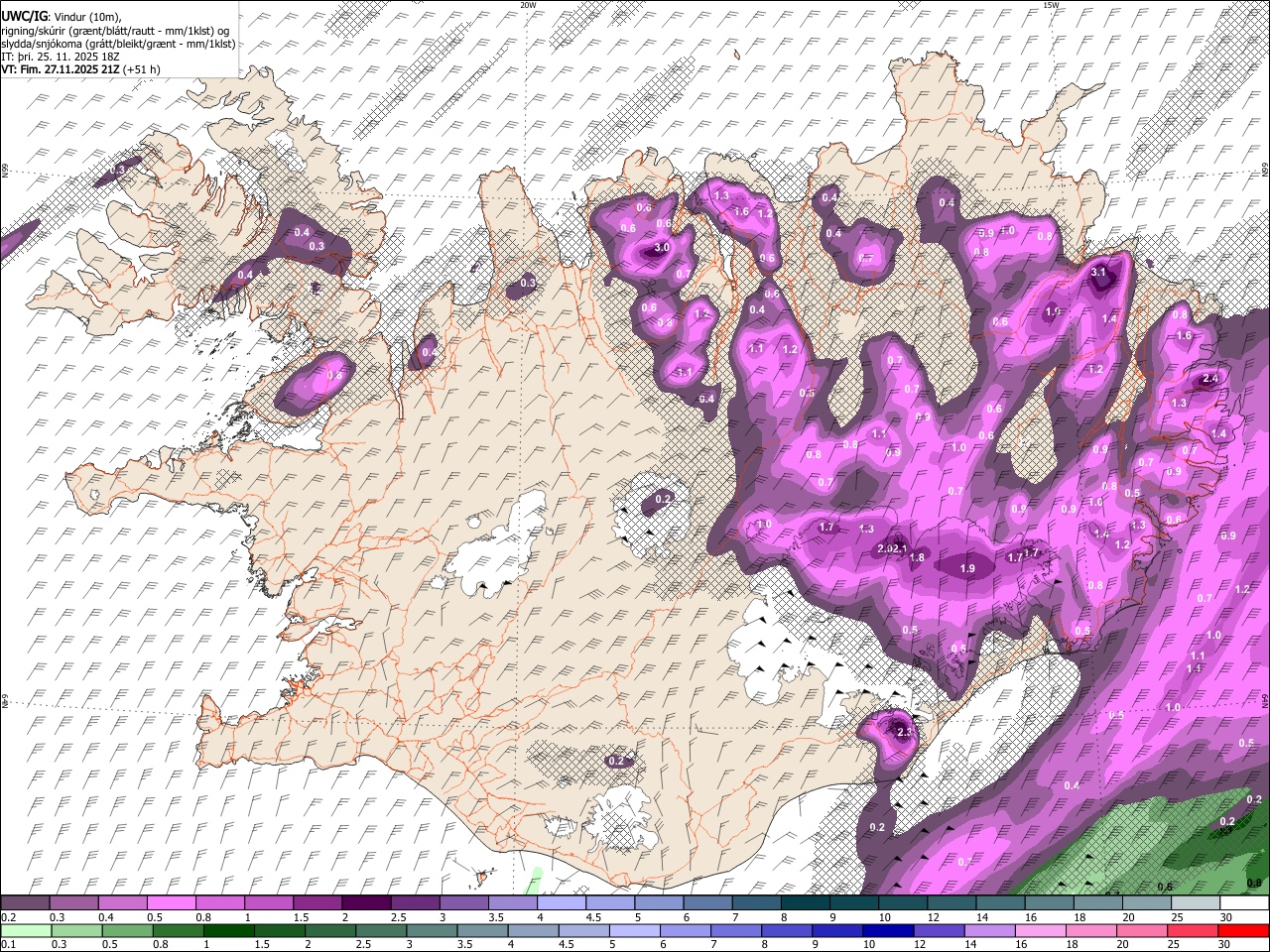Viewport: 1270px width, 952px height.
Task: Select the bright pink 0.5 snow legend swatch
Action: 171,903
